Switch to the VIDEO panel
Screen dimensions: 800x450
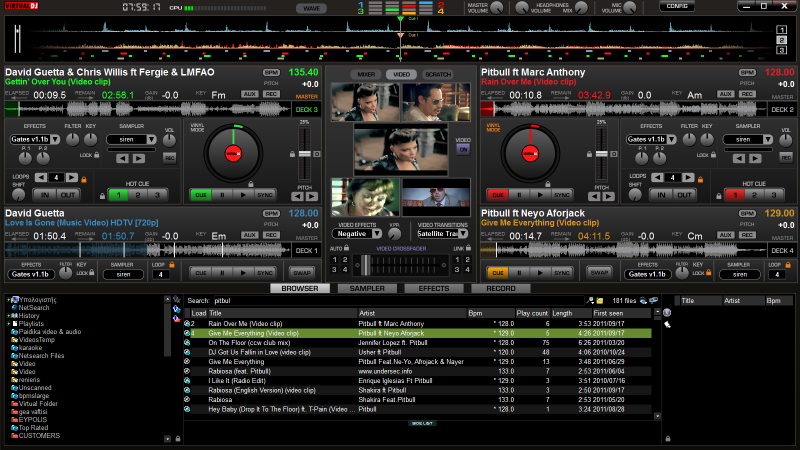click(x=401, y=74)
